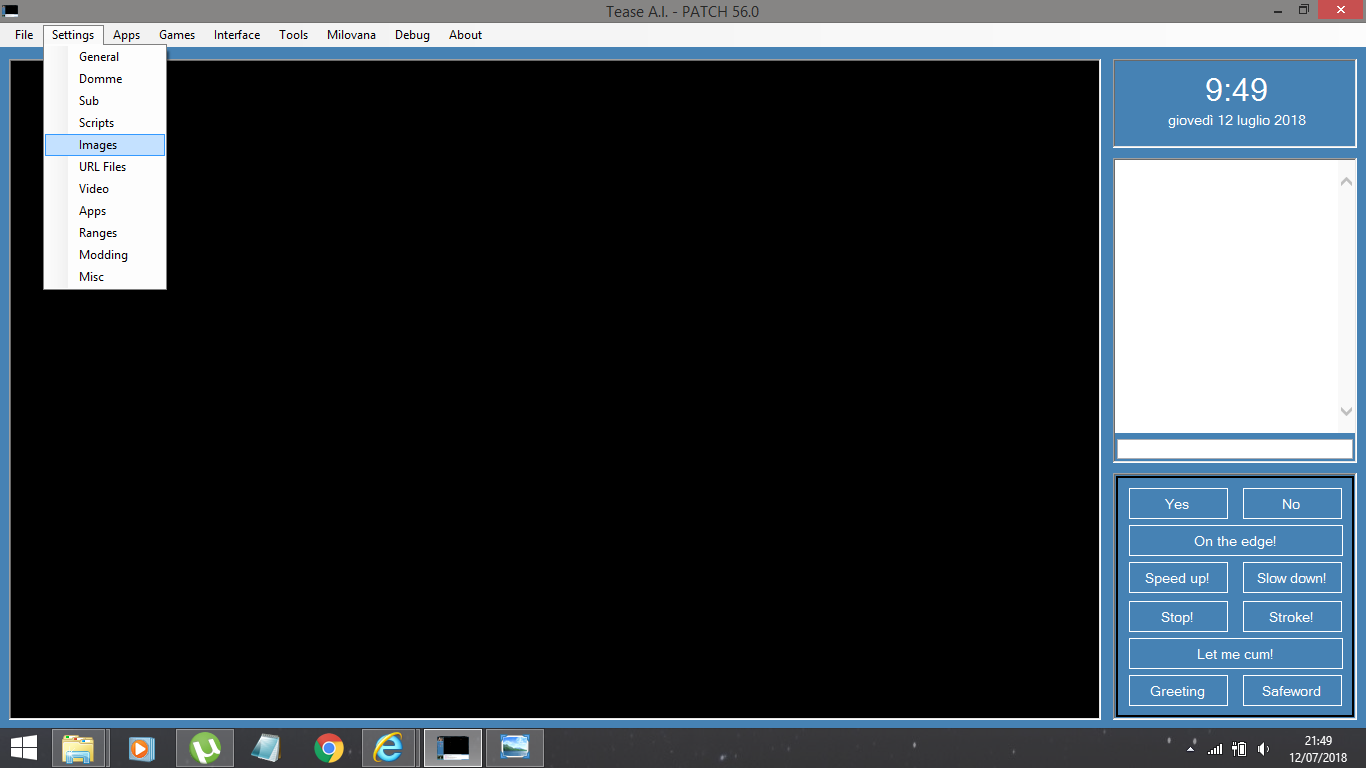
Task: Open the Games menu
Action: tap(177, 35)
